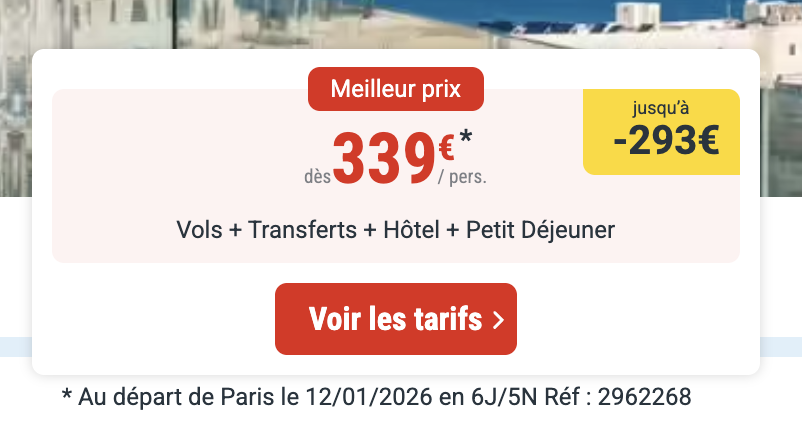The image size is (802, 434).
Task: Click the departure date 12/01/2026
Action: [369, 397]
